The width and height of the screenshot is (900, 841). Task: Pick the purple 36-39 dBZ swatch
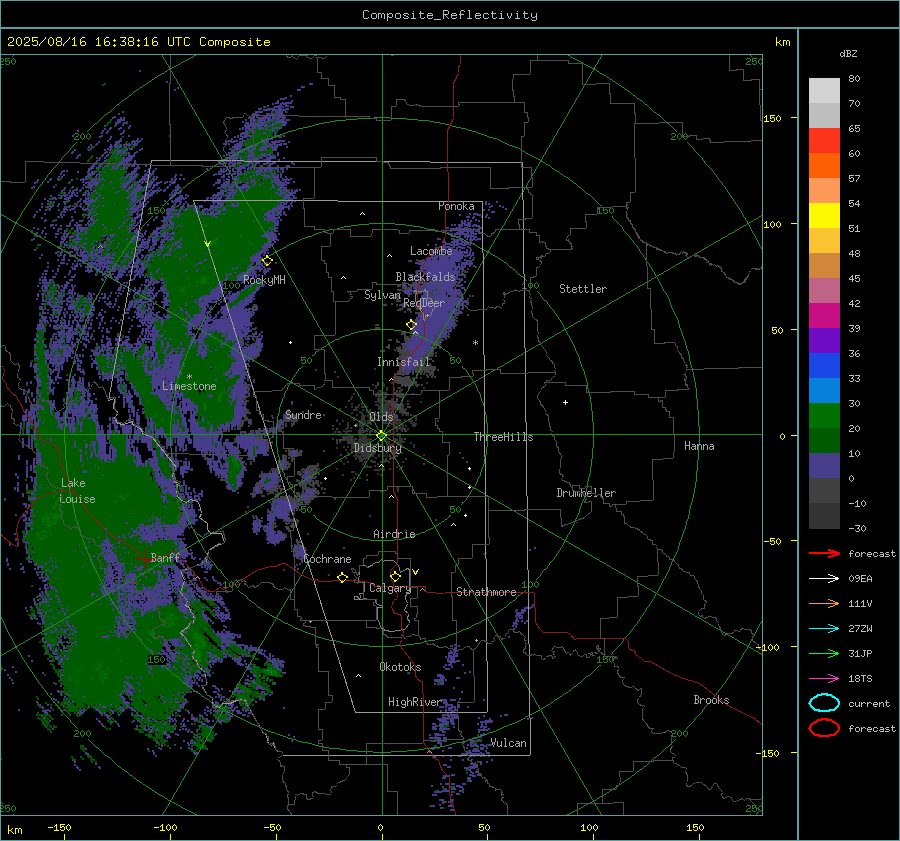click(x=824, y=340)
